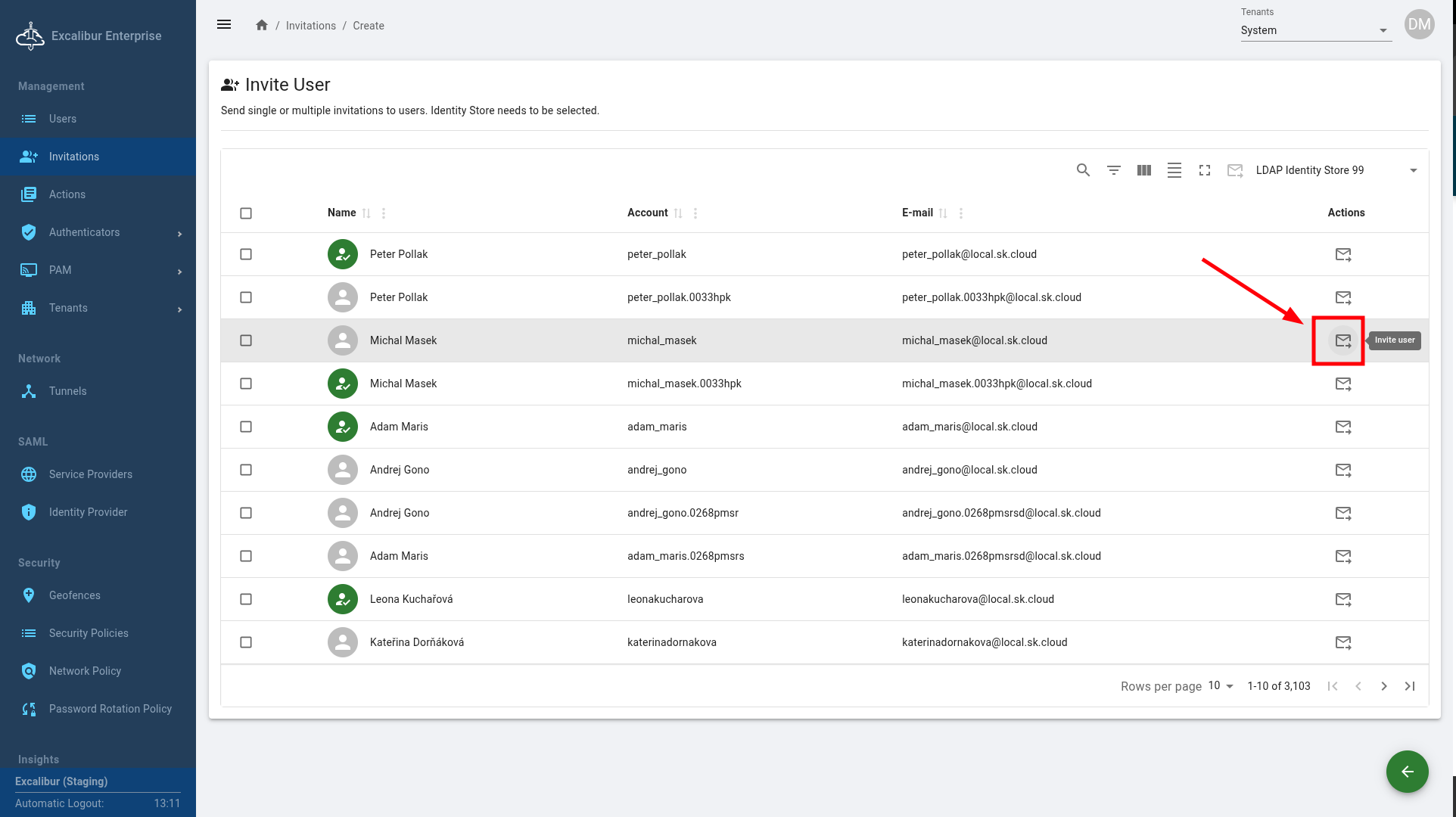Click the column view icon
Viewport: 1456px width, 817px height.
click(1143, 170)
